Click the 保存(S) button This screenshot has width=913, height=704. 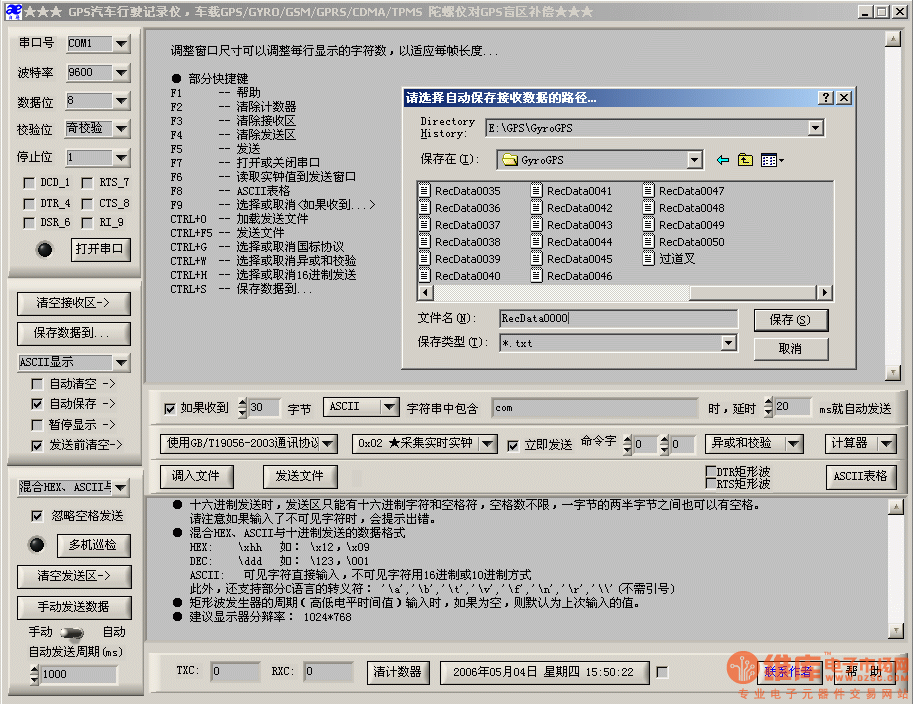[789, 320]
